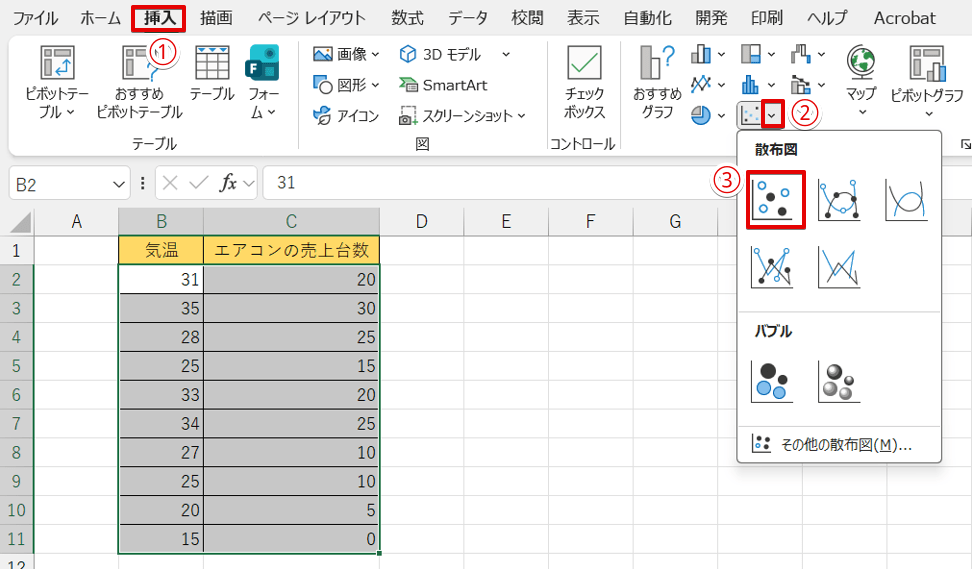Expand the スクリーンショット dropdown arrow
This screenshot has height=569, width=972.
pyautogui.click(x=521, y=116)
